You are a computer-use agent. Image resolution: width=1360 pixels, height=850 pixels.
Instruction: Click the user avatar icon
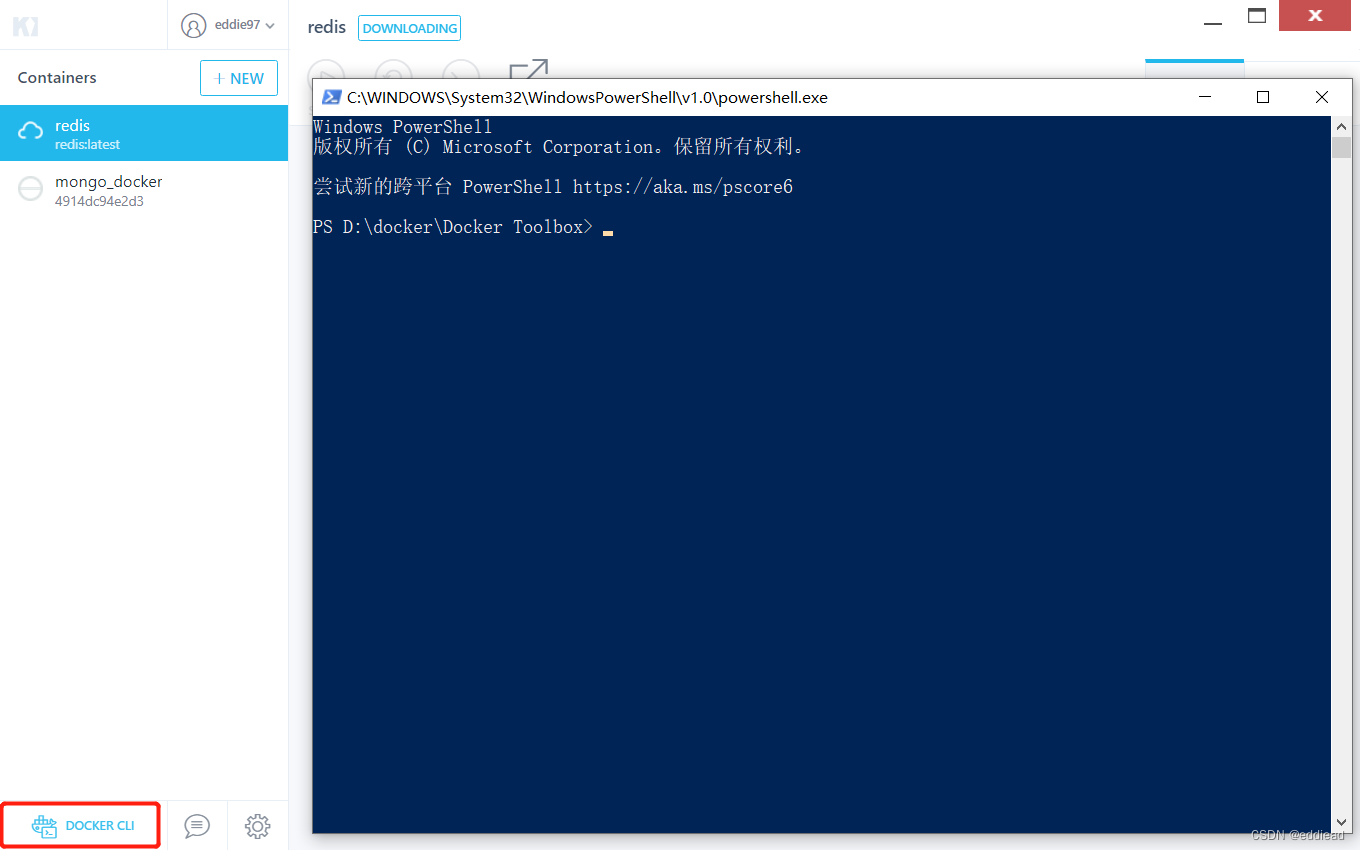point(193,25)
